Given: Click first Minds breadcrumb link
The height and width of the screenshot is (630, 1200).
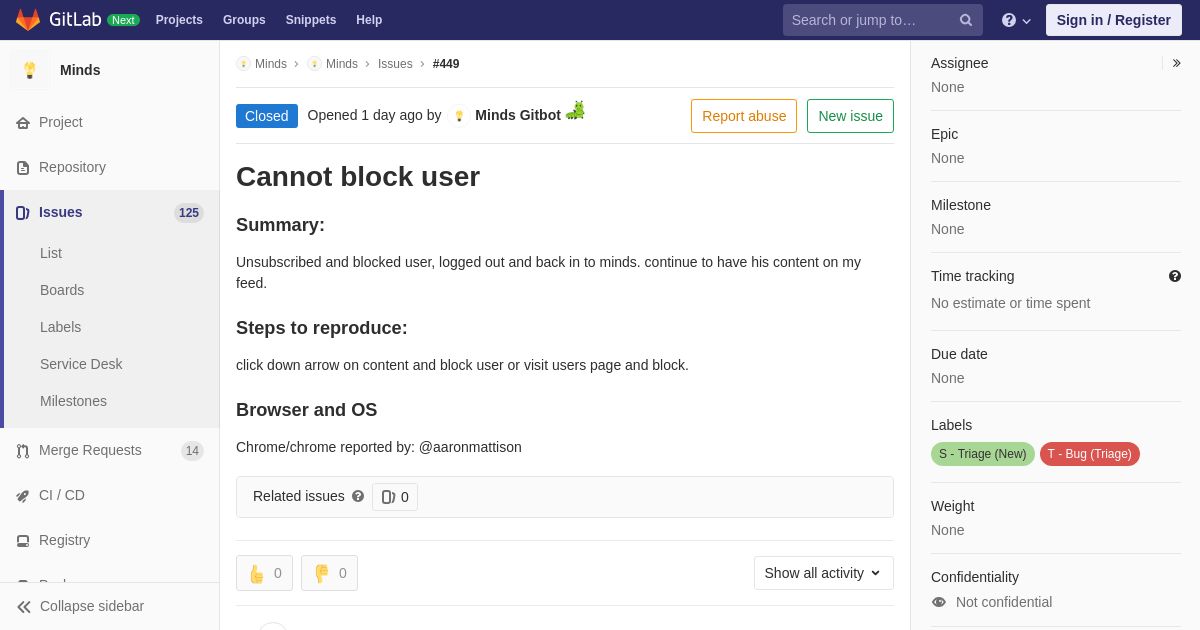Looking at the screenshot, I should [x=271, y=64].
